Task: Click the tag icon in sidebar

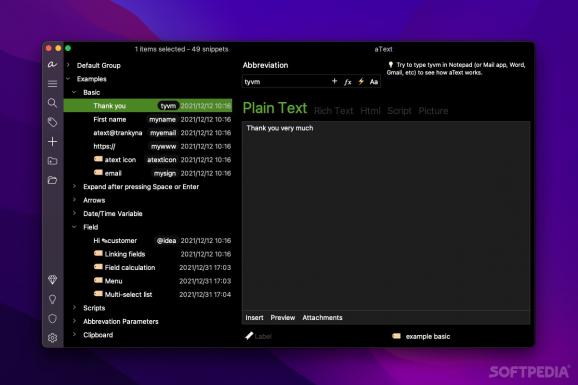Action: coord(52,122)
